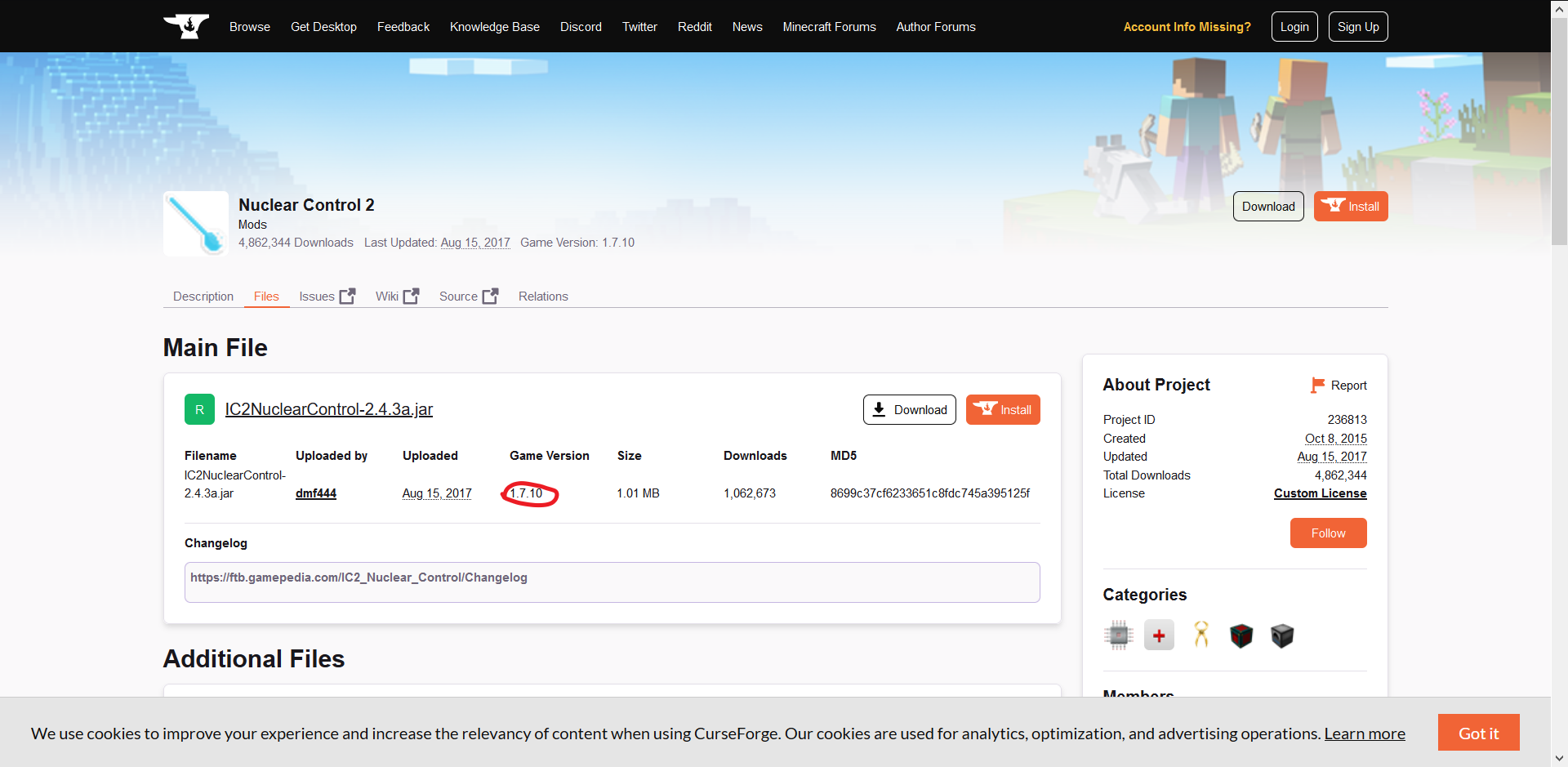Click the Uploaded date Aug 15, 2017 in the file table
This screenshot has width=1568, height=767.
[437, 493]
